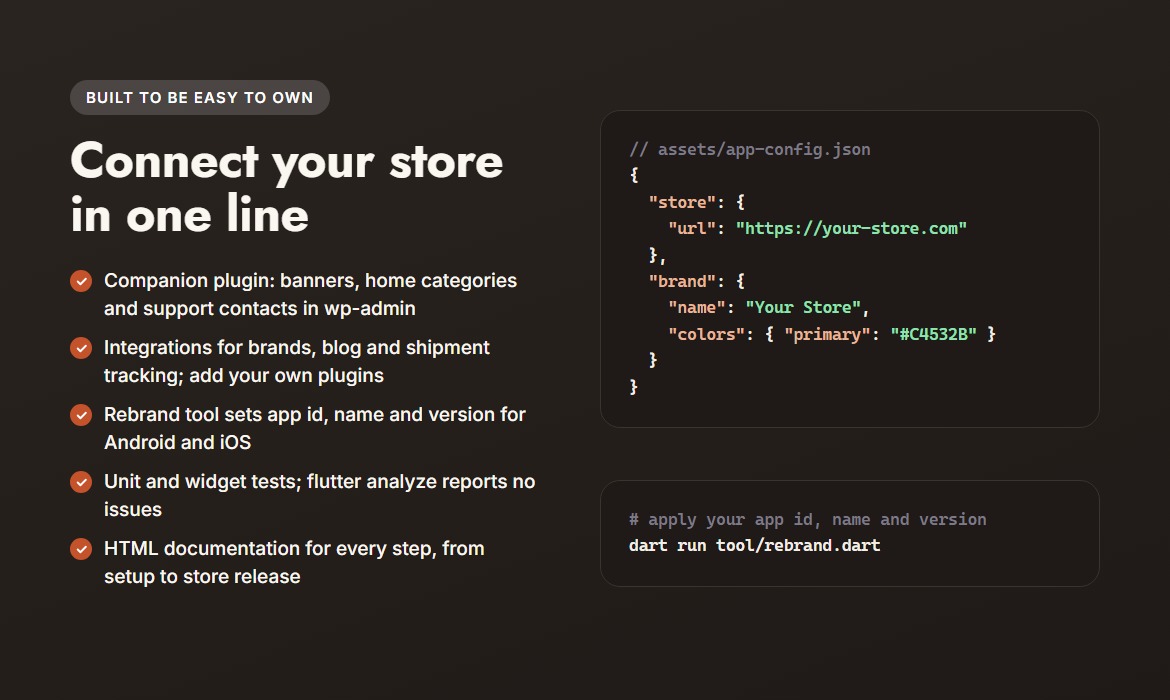Click the "primary" key in colors
This screenshot has height=700, width=1170.
click(827, 334)
